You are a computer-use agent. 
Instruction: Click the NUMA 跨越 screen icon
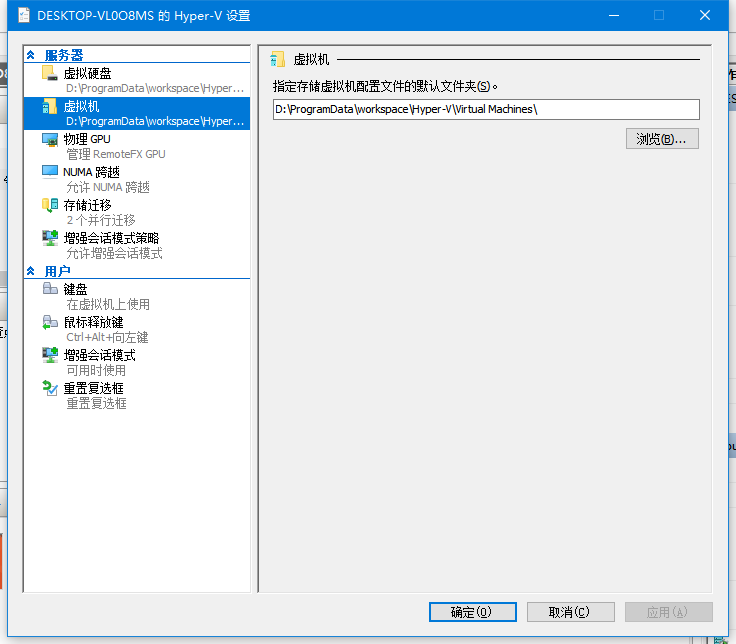(50, 172)
